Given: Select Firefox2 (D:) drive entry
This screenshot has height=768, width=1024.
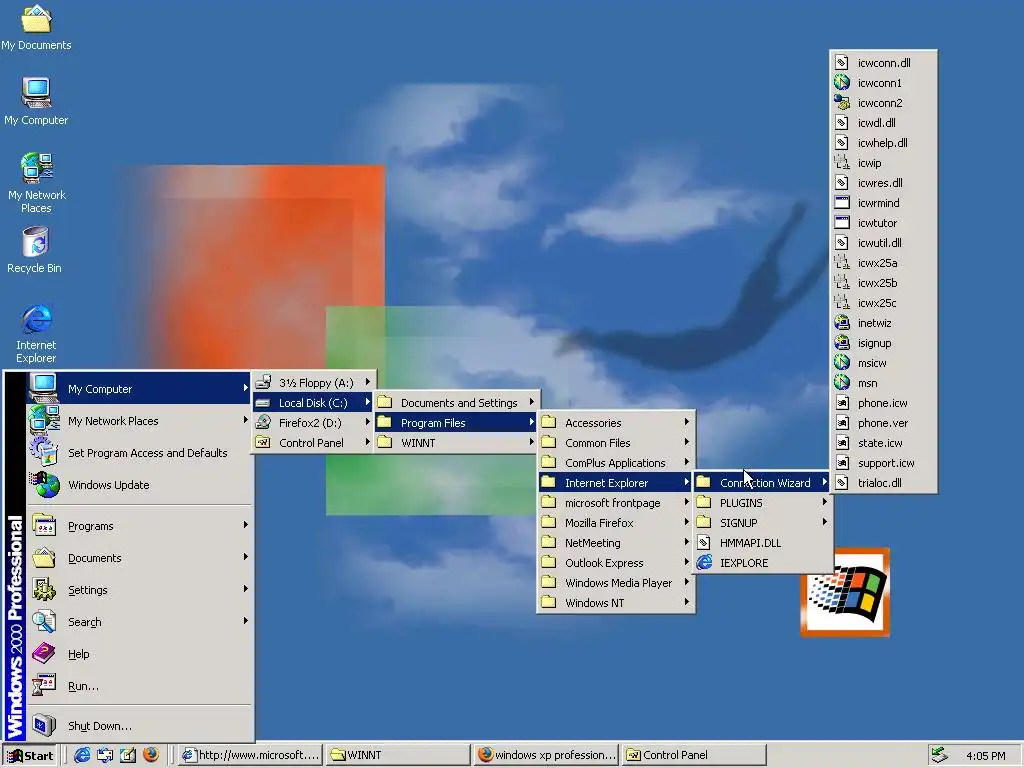Looking at the screenshot, I should coord(313,423).
